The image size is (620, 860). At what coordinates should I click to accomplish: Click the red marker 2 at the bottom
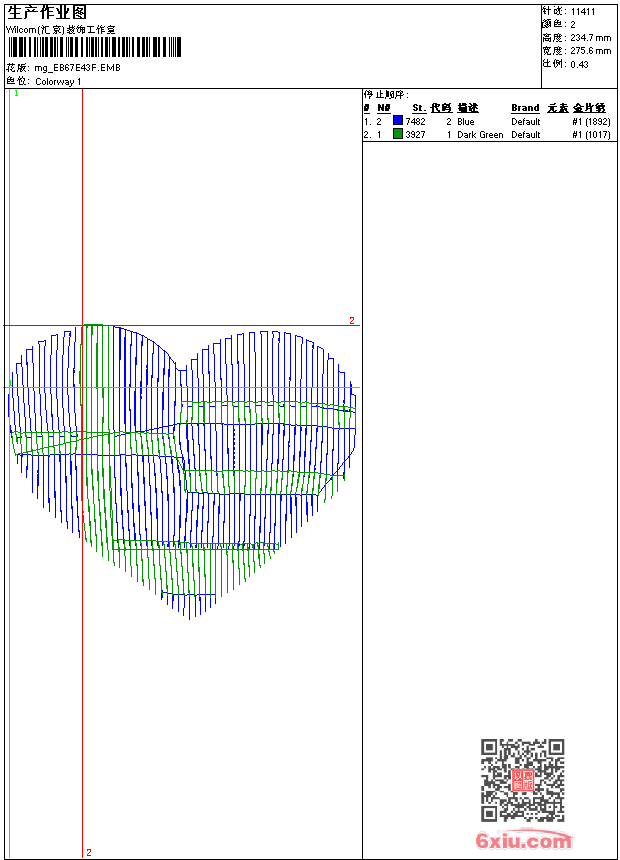88,852
